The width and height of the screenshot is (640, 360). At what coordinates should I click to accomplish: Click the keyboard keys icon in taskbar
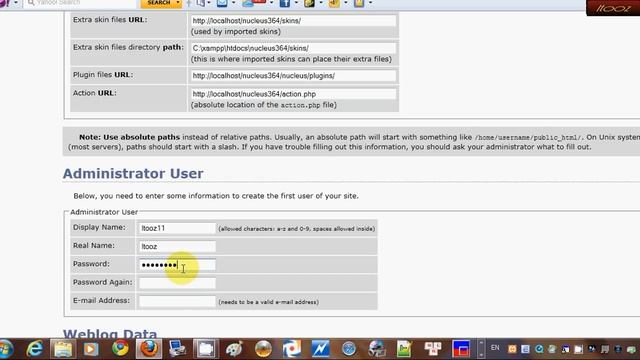433,349
